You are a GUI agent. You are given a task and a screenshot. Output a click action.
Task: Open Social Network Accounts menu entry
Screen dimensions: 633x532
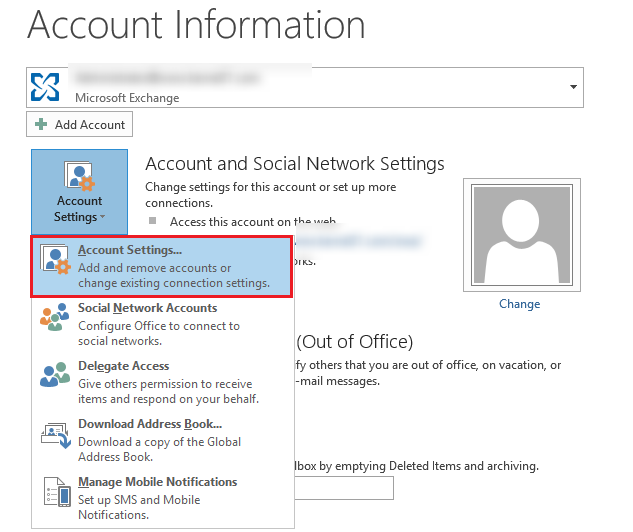coord(163,324)
